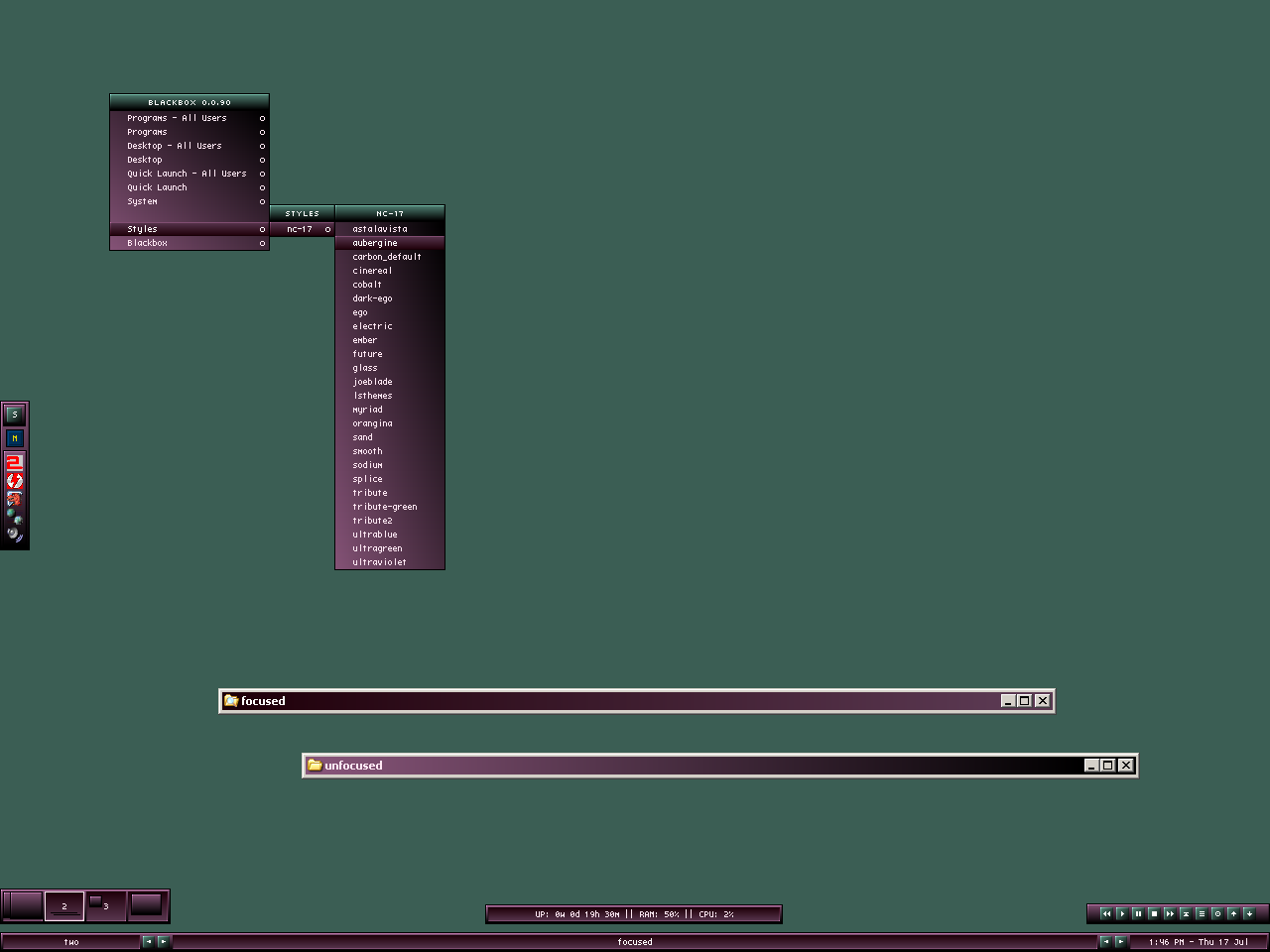This screenshot has width=1270, height=952.
Task: Stop playback with the square stop icon
Action: pos(1154,913)
